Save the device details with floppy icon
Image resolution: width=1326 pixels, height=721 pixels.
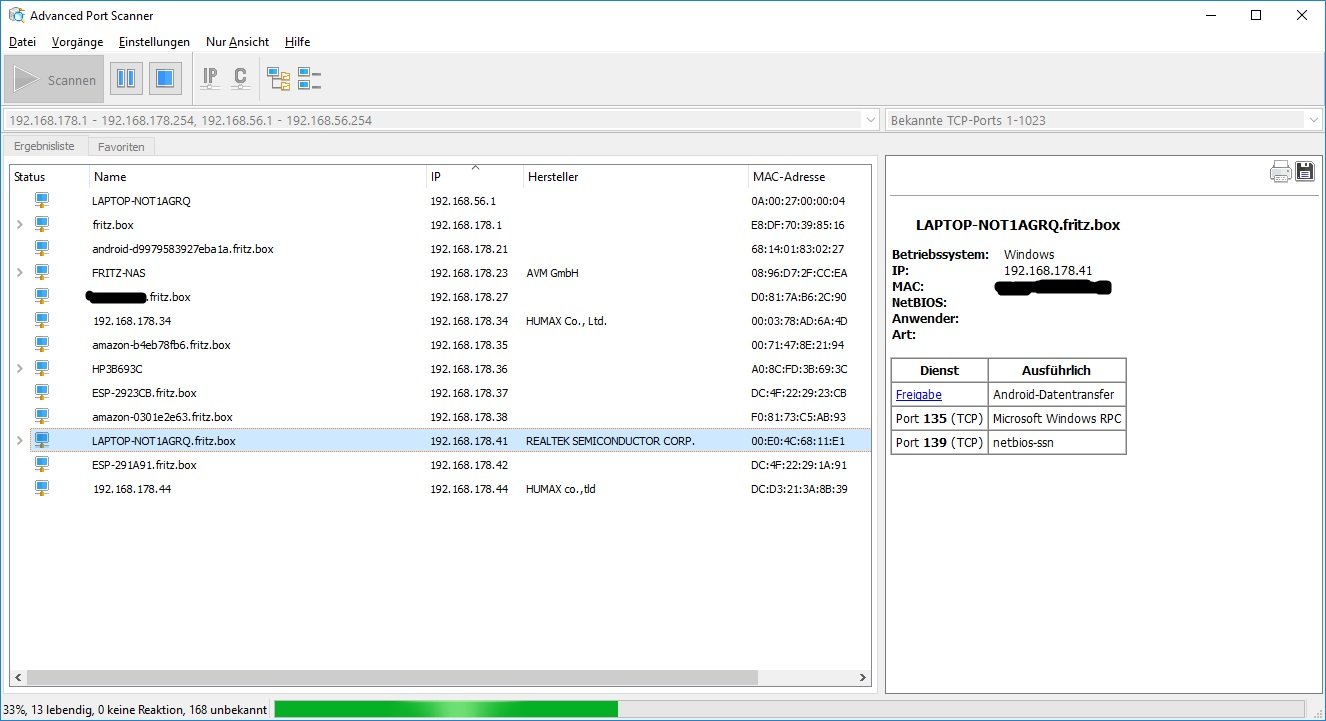[x=1304, y=171]
